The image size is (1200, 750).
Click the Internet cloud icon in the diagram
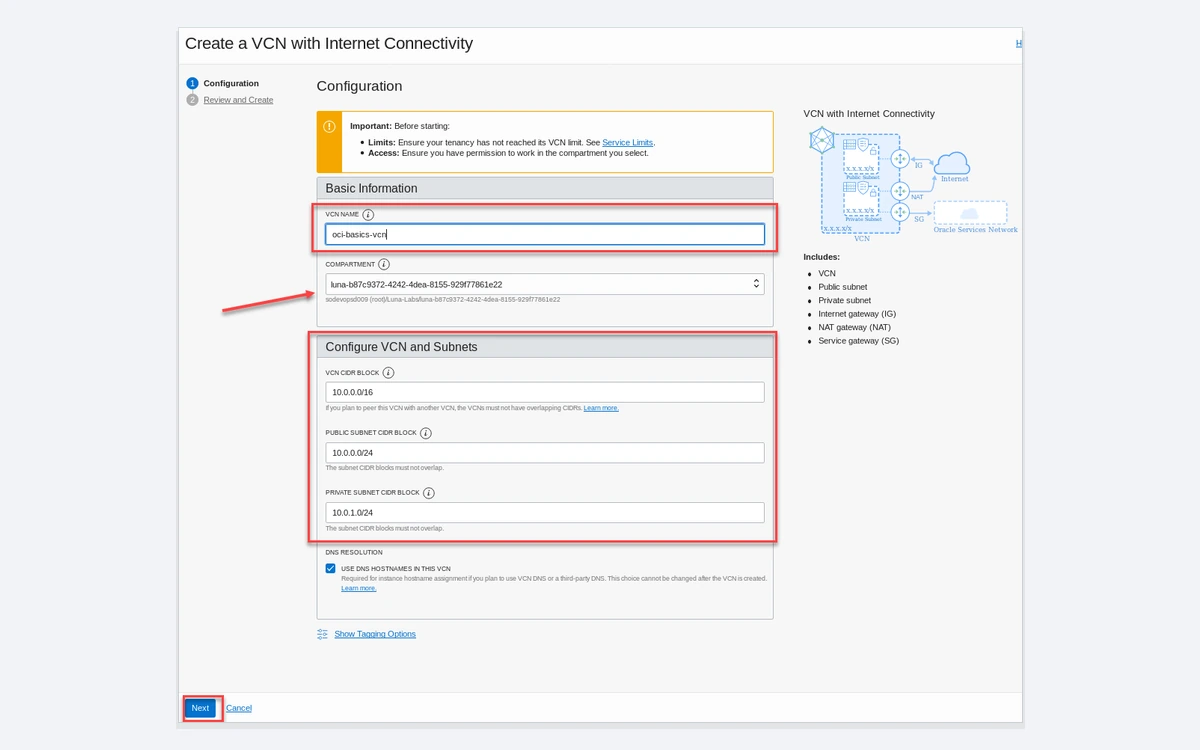(954, 161)
